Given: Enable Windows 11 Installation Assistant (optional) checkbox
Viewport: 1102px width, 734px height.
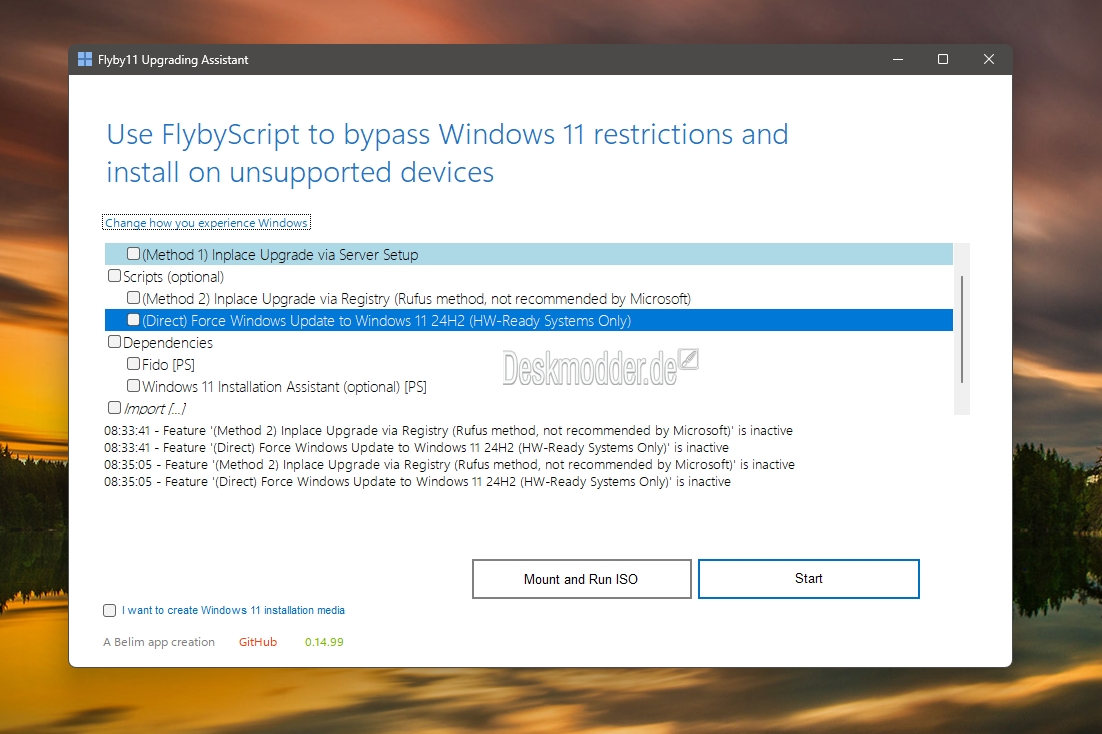Looking at the screenshot, I should point(134,385).
